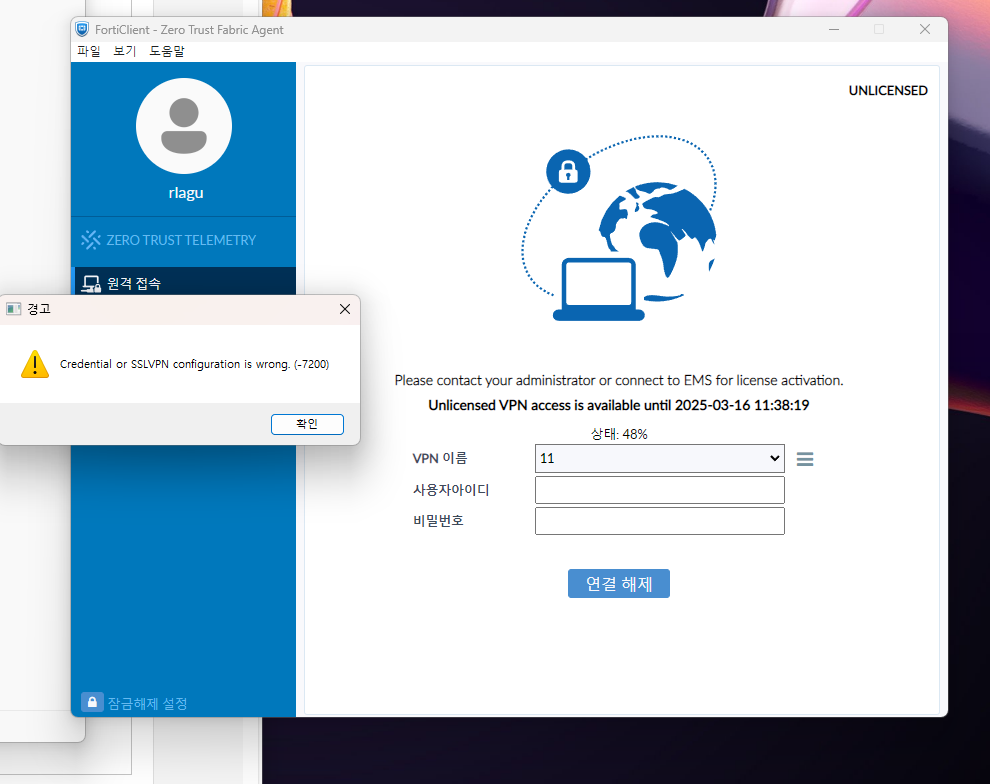Click the 연결 해제 button
Screen dimensions: 990x784
619,583
